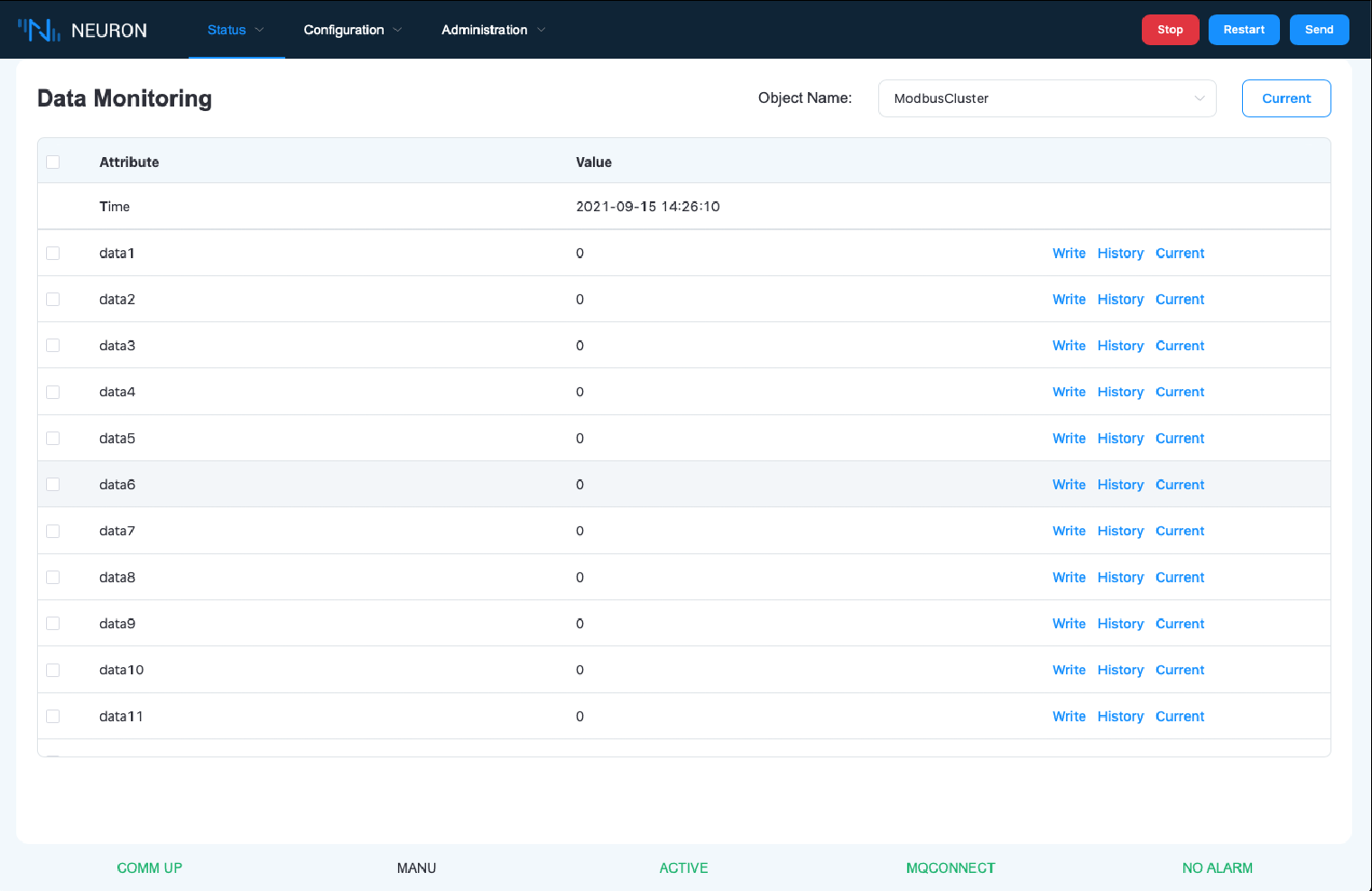Click Write link for data9
The width and height of the screenshot is (1372, 891).
point(1069,623)
